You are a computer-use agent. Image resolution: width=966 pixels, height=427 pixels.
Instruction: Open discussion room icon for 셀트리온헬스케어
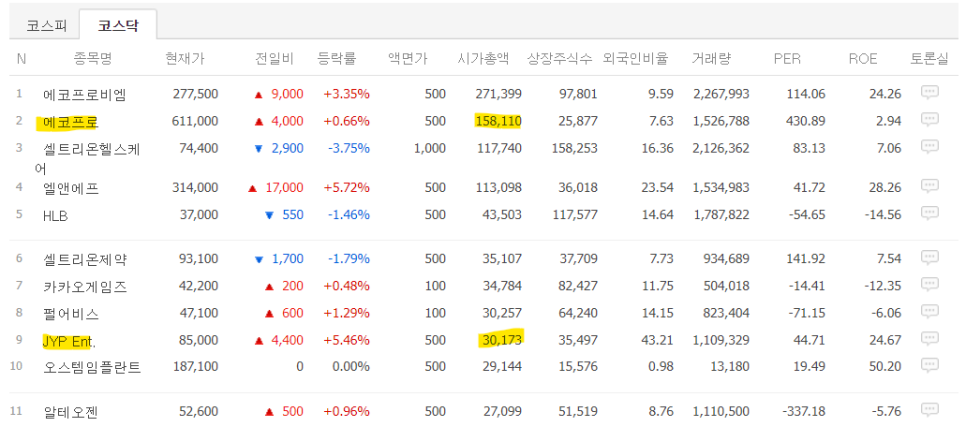pyautogui.click(x=929, y=147)
